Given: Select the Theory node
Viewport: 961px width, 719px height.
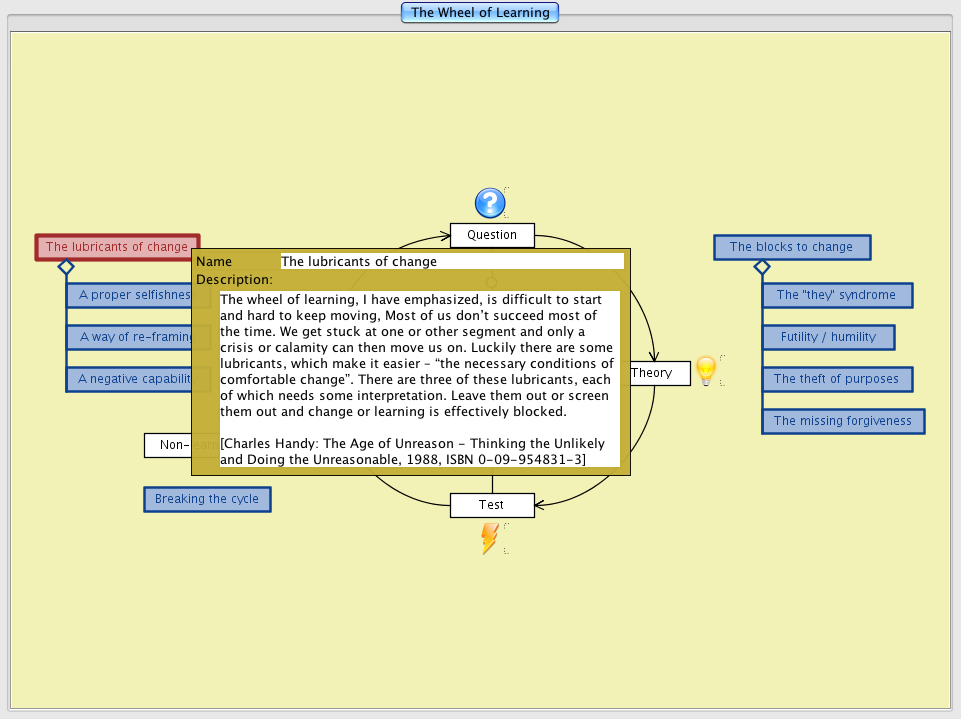Looking at the screenshot, I should 660,373.
